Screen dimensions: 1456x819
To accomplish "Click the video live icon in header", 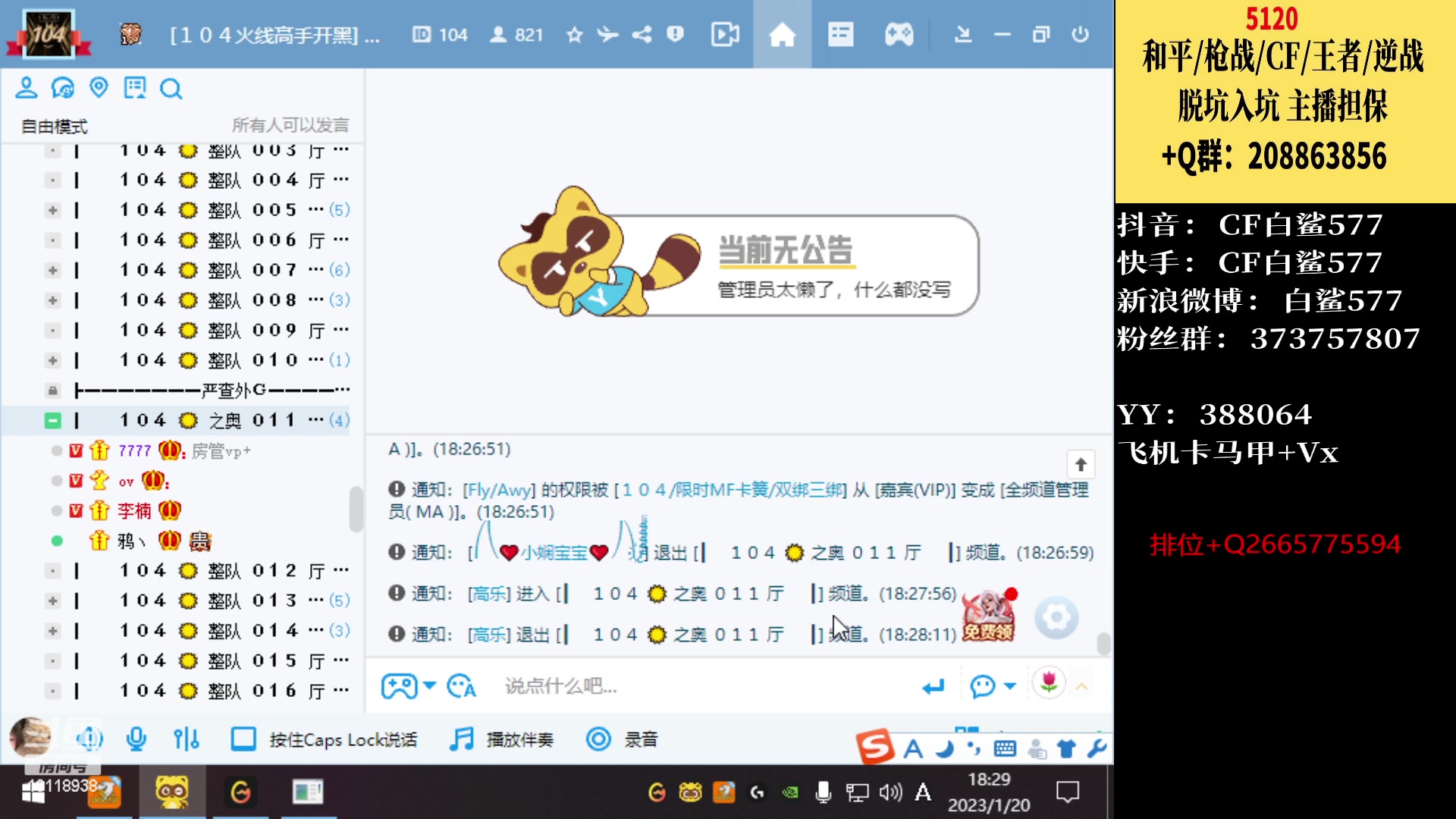I will point(725,35).
